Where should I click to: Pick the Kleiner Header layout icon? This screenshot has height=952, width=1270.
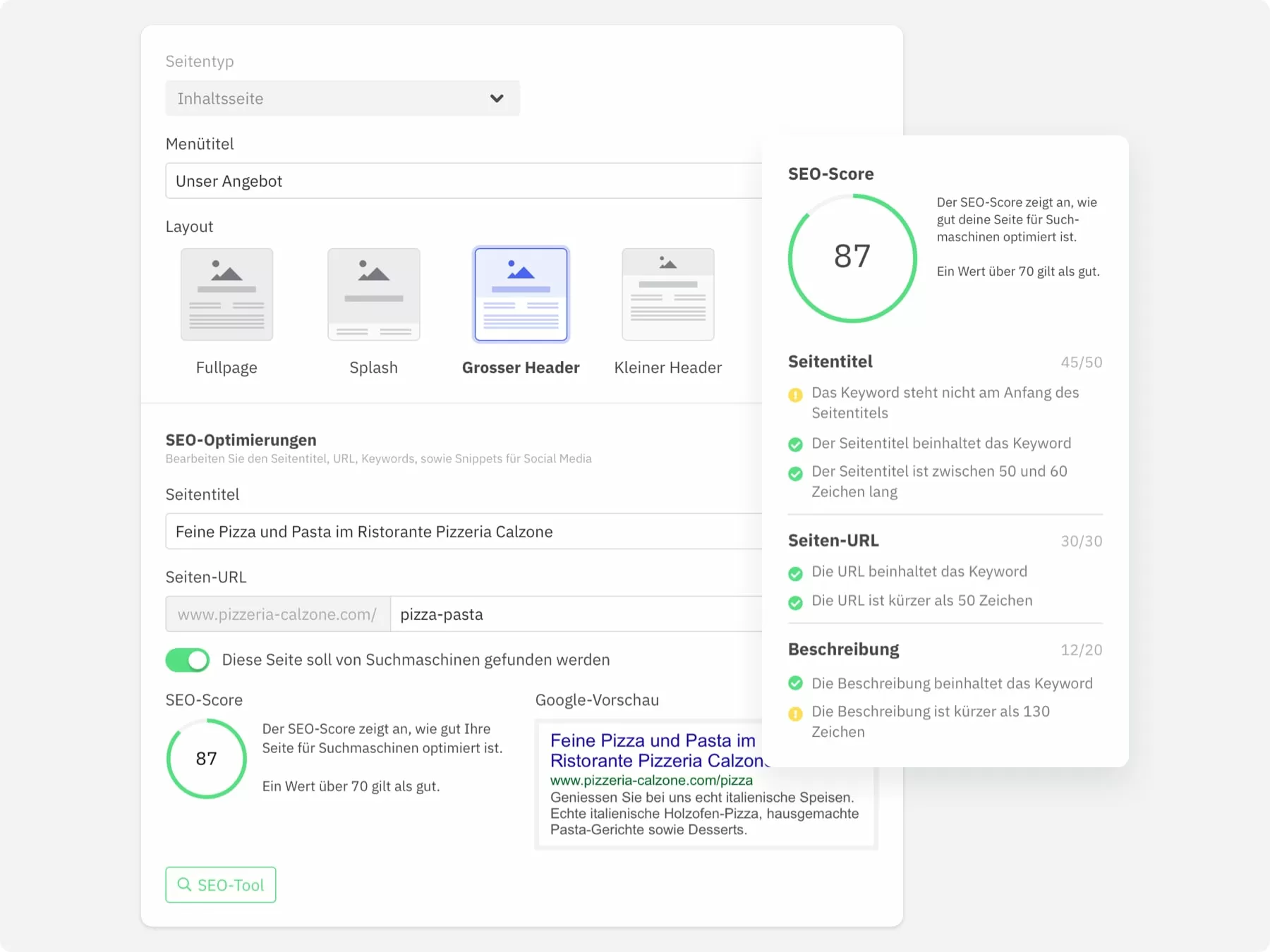(x=667, y=294)
